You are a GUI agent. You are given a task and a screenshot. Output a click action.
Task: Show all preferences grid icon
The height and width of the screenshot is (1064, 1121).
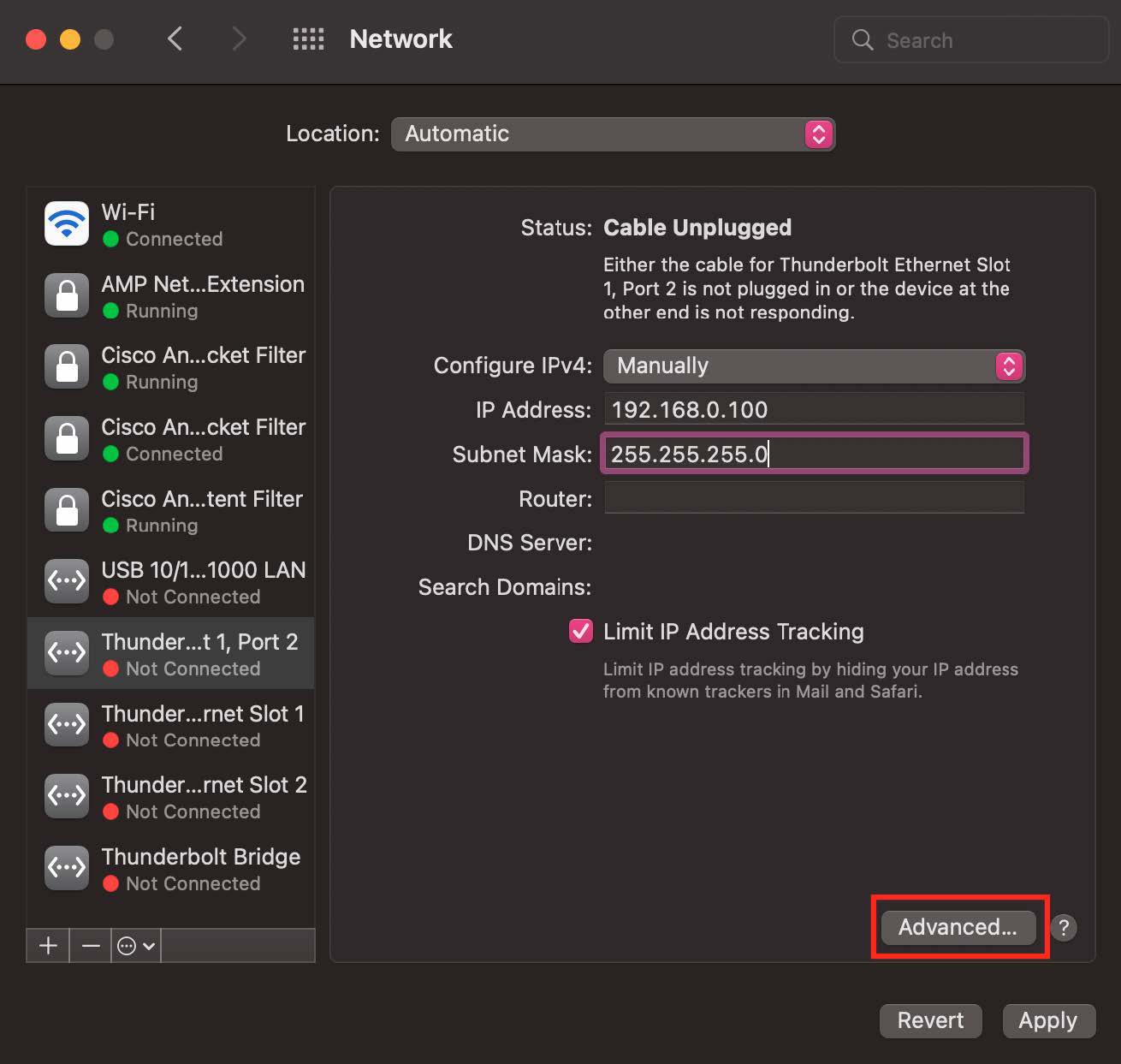308,39
